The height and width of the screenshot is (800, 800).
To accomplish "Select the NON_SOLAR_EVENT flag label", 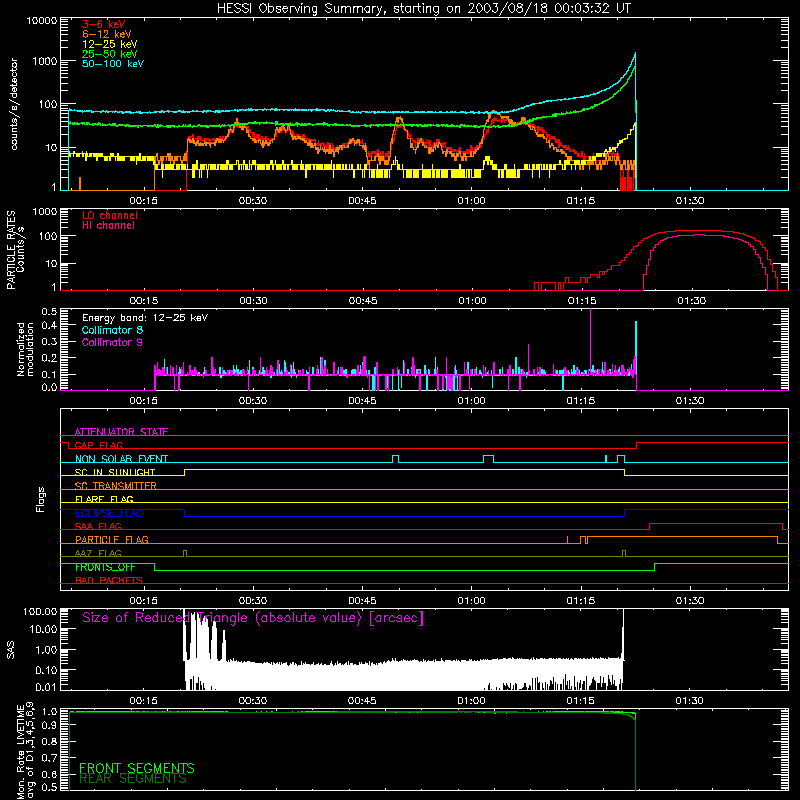I will [x=121, y=459].
